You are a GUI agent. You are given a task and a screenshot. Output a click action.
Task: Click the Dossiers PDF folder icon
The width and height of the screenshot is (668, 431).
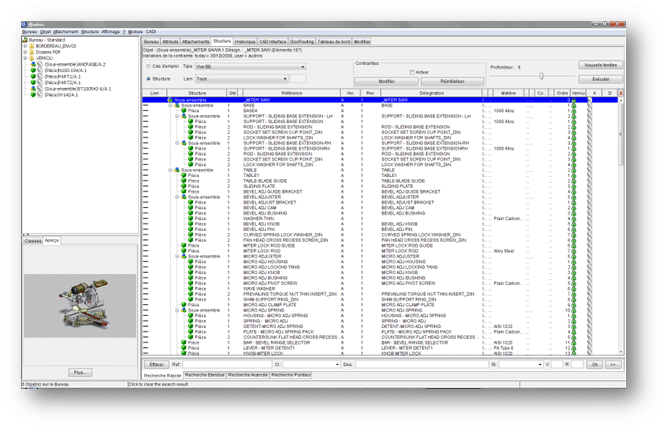coord(32,52)
